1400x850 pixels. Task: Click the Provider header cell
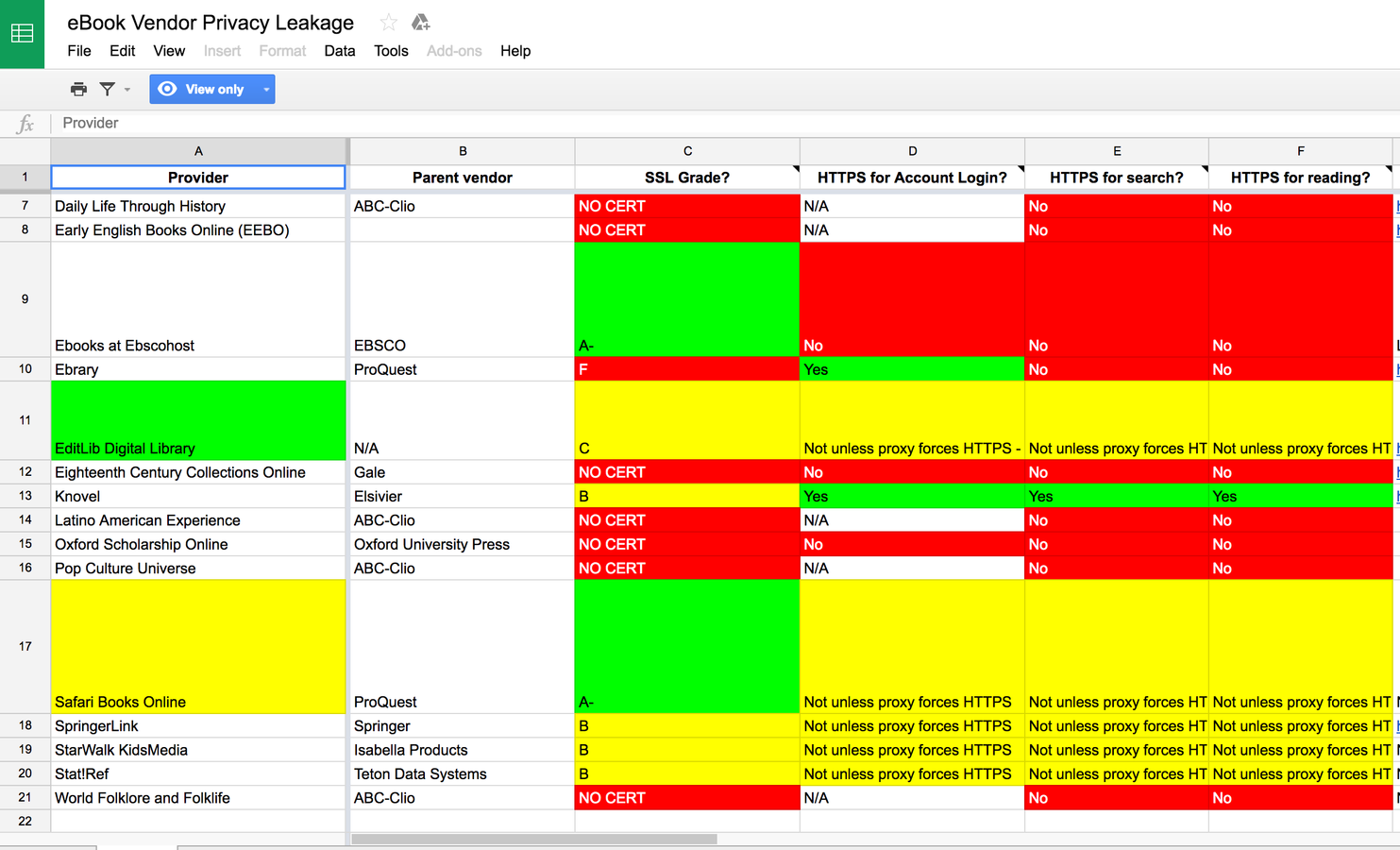click(198, 178)
